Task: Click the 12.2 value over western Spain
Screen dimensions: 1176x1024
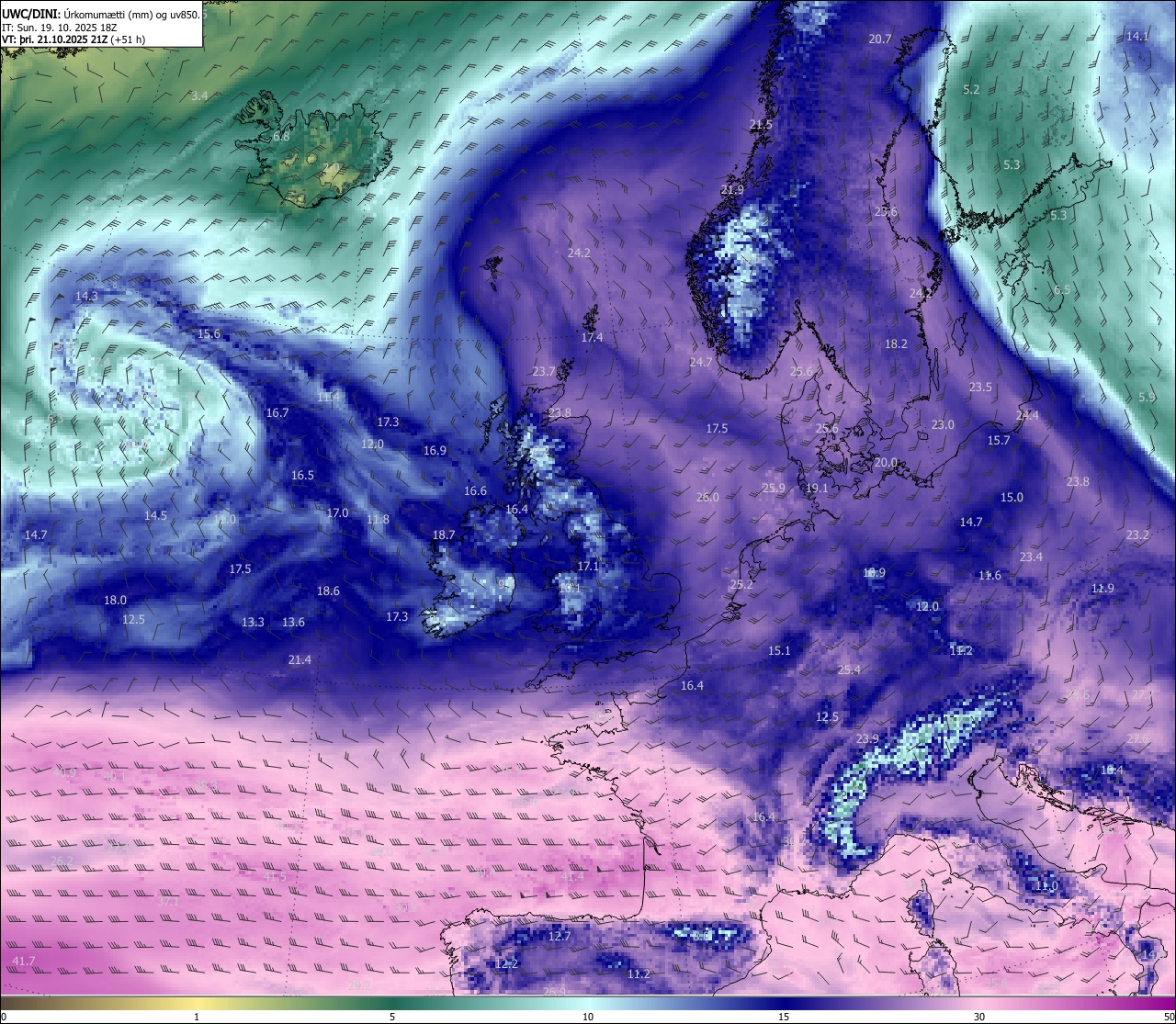Action: (x=506, y=963)
